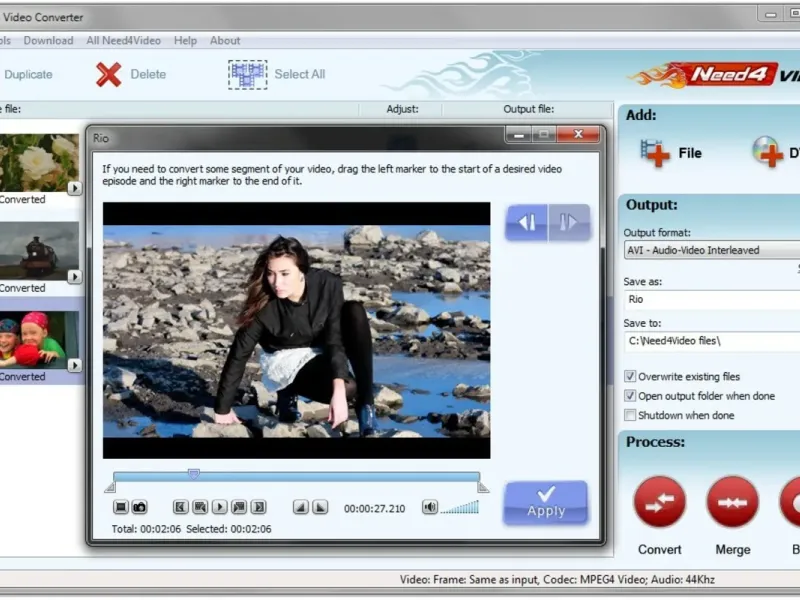Click the Select All filmstrip icon
800x600 pixels.
tap(247, 74)
